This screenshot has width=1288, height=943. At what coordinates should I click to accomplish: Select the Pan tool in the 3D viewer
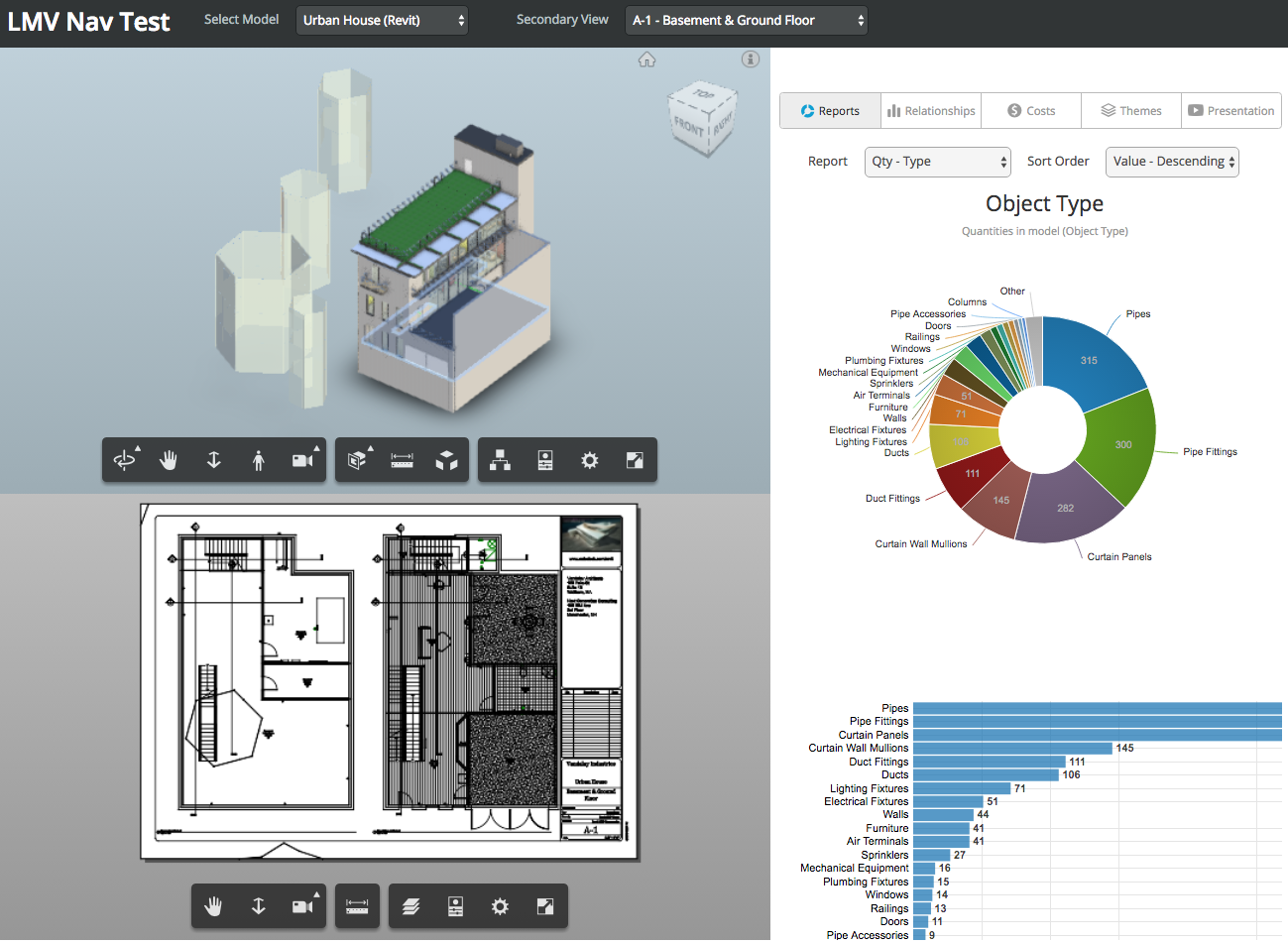pyautogui.click(x=169, y=459)
